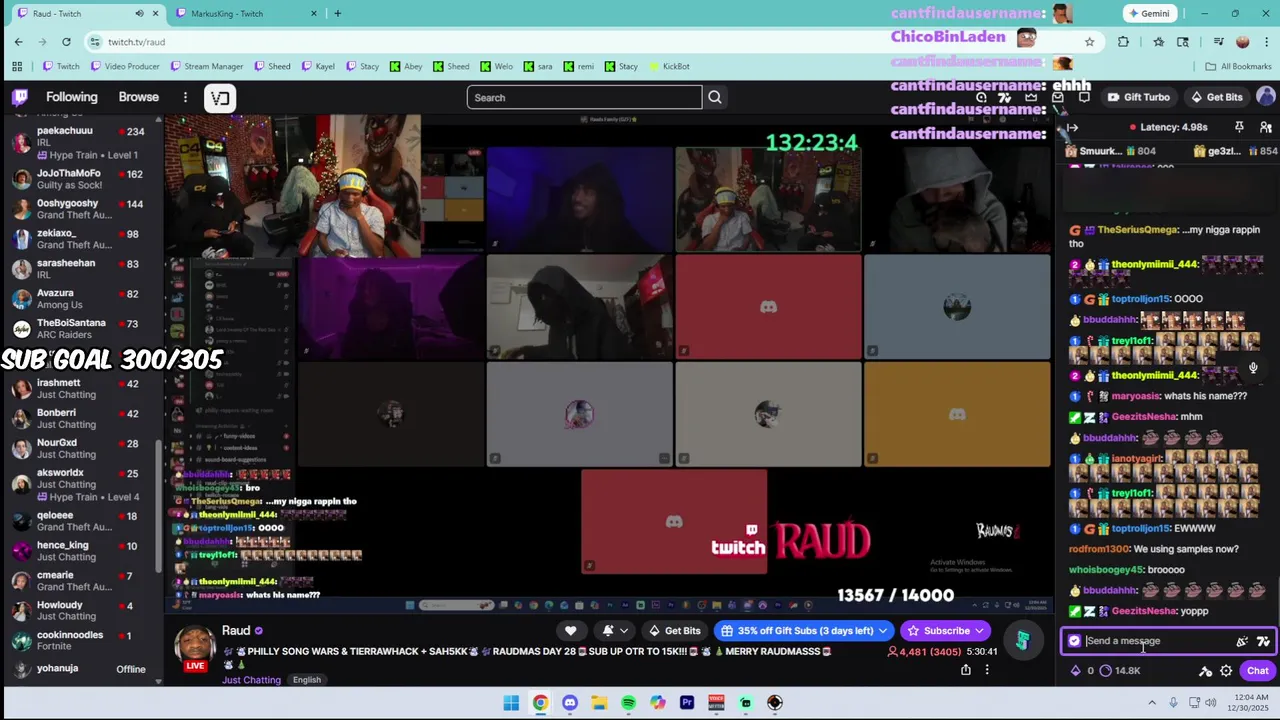The width and height of the screenshot is (1280, 720).
Task: Open cookinnoodles channel in sidebar
Action: 80,640
